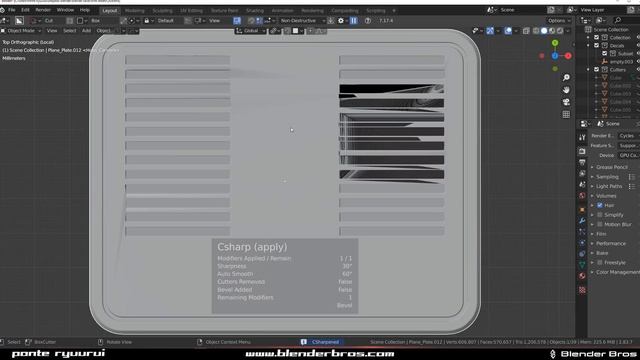Screen dimensions: 640x360
Task: Toggle X-ray mode icon in viewport header
Action: coord(526,31)
